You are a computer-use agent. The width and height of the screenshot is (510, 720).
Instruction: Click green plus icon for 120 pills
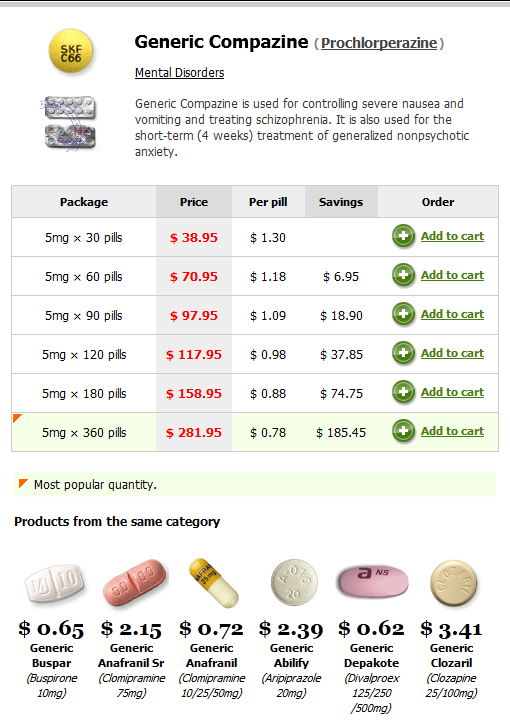[404, 353]
